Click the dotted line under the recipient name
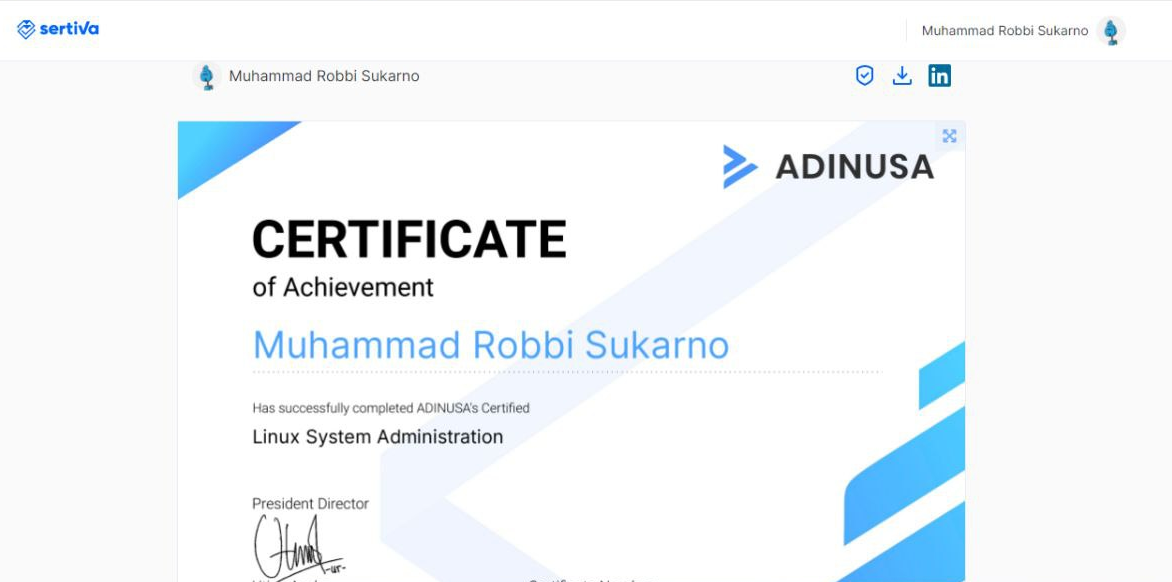The width and height of the screenshot is (1172, 582). pos(567,373)
